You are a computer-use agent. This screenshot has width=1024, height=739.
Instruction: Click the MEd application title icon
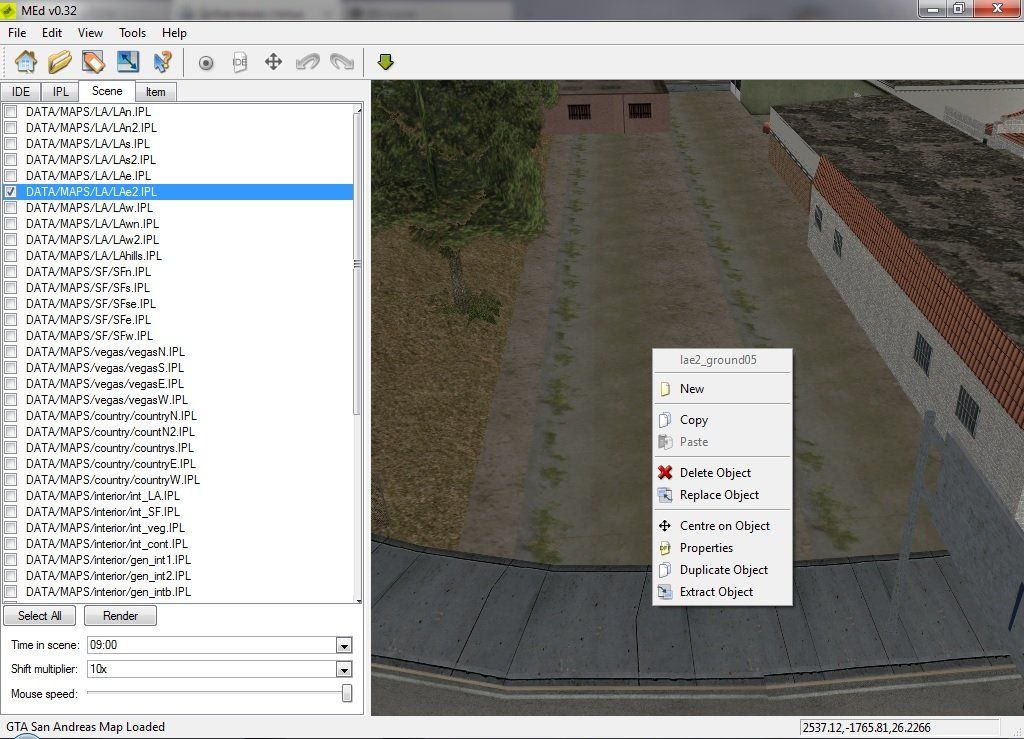[x=8, y=10]
